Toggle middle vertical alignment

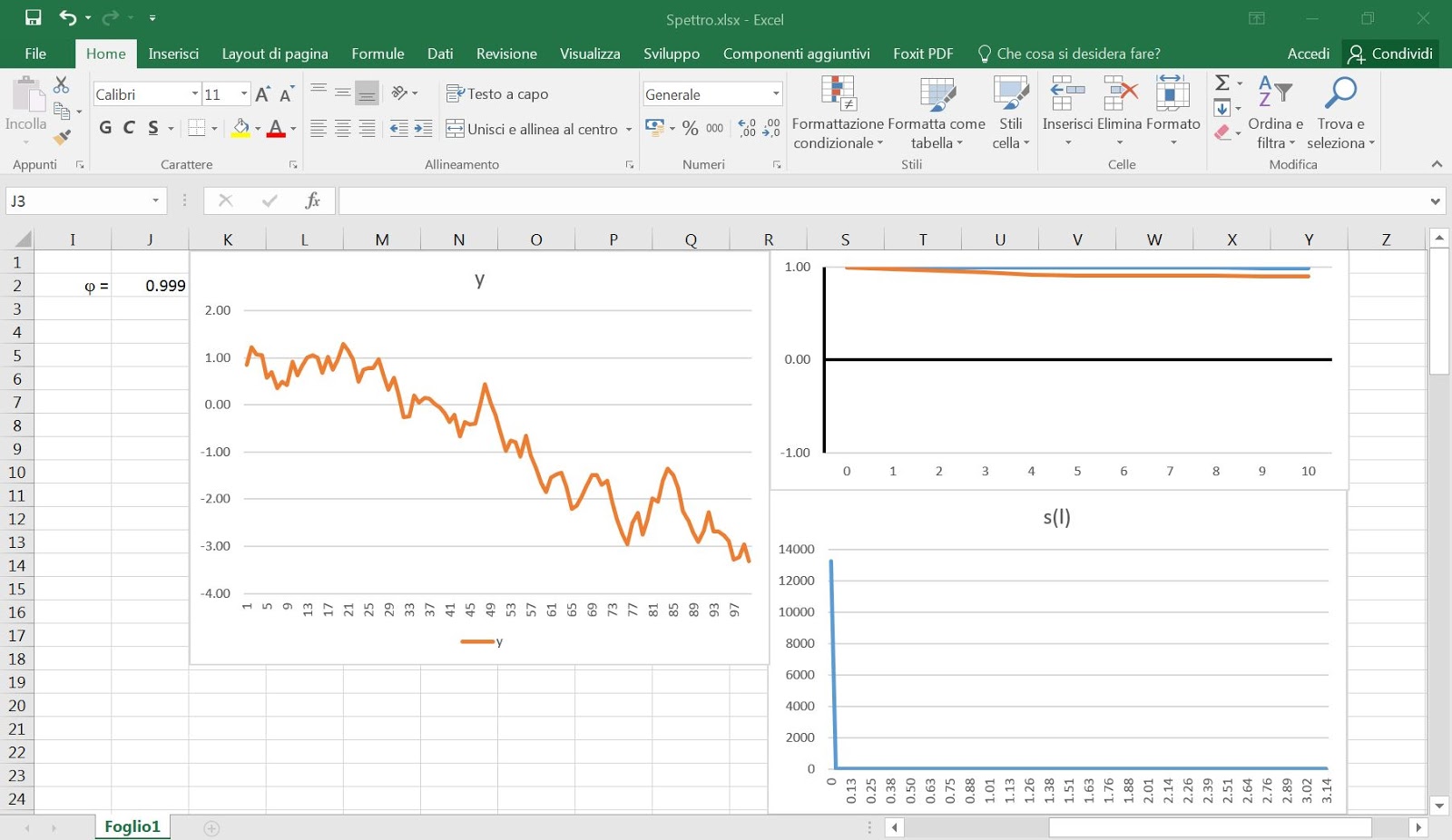click(343, 93)
